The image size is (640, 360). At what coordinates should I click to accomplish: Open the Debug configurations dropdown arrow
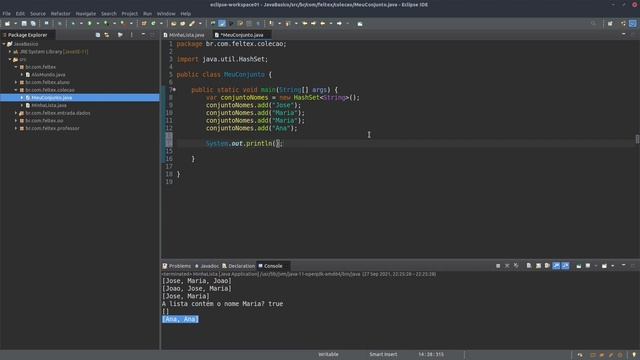pyautogui.click(x=81, y=24)
